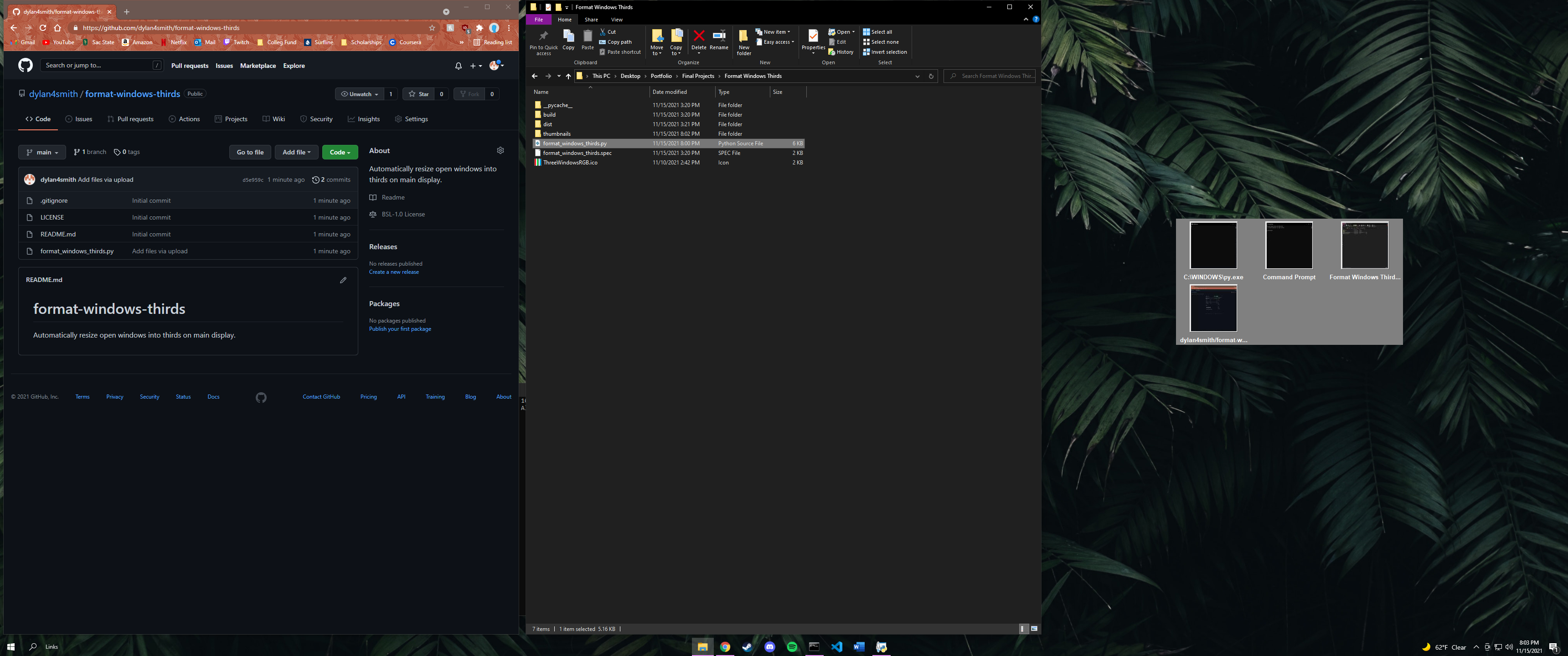Click the New folder icon in ribbon
The height and width of the screenshot is (656, 1568).
[x=744, y=36]
